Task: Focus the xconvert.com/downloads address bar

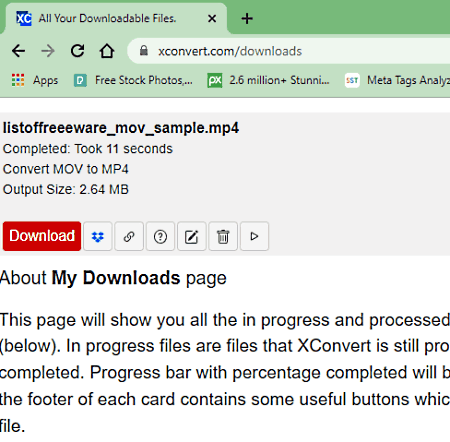Action: click(289, 51)
